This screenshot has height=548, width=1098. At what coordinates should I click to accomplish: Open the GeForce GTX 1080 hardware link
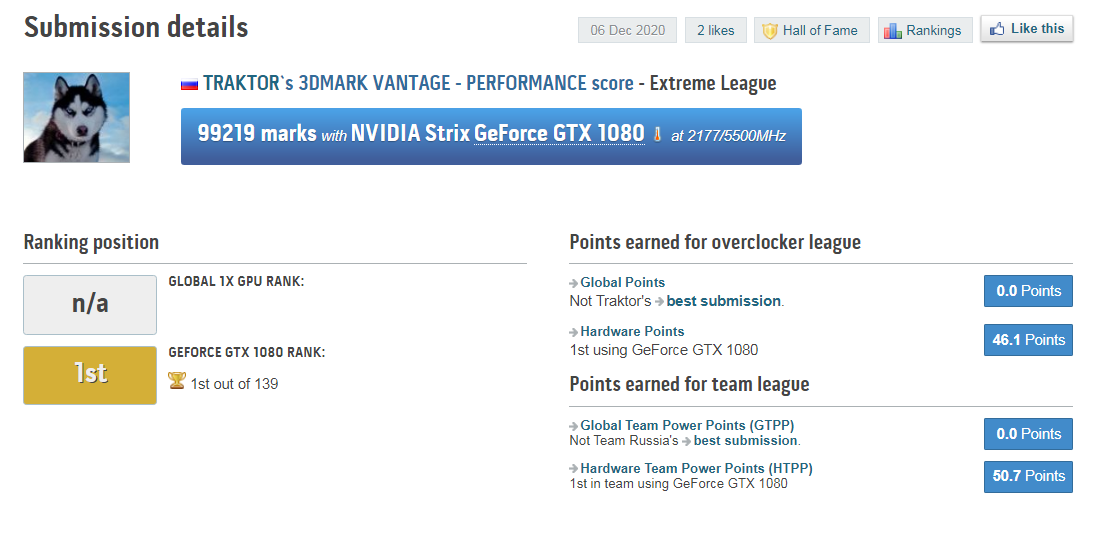[559, 133]
